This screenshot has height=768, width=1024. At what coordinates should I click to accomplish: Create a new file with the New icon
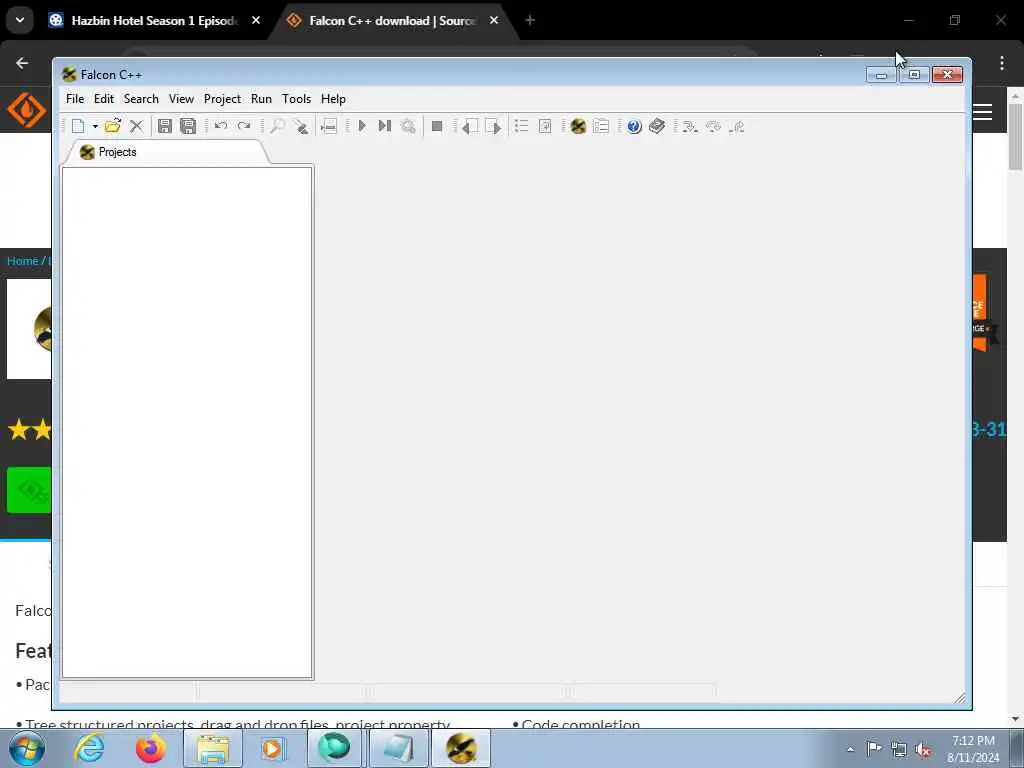(78, 126)
